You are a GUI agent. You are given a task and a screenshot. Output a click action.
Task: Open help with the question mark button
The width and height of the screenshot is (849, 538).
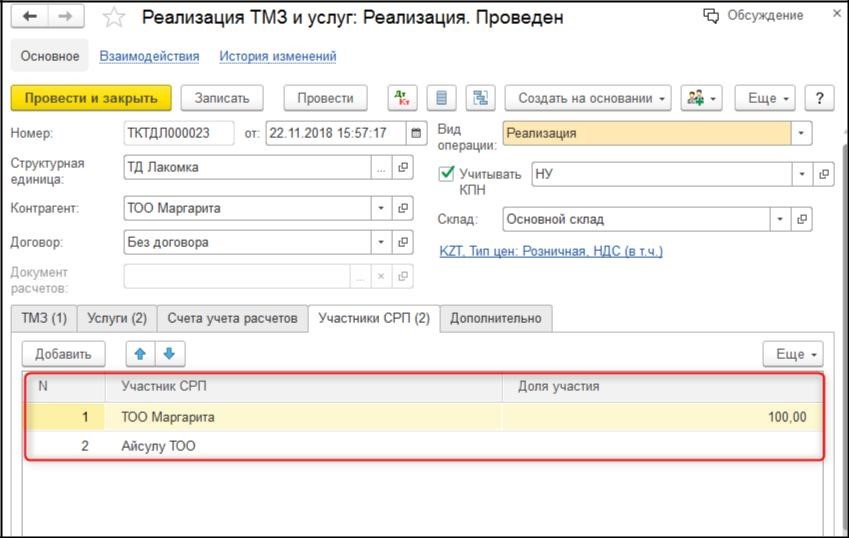[819, 98]
